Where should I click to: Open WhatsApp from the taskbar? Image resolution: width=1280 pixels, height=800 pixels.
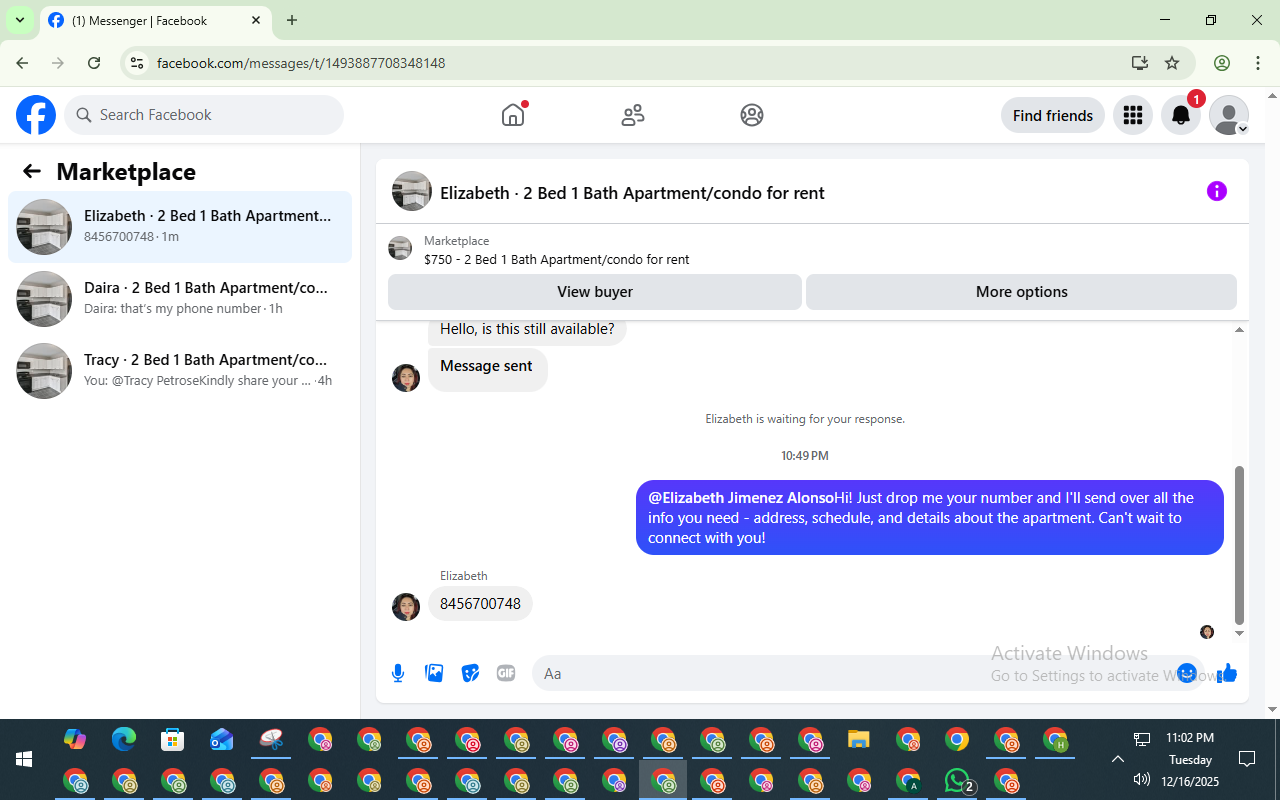point(958,780)
